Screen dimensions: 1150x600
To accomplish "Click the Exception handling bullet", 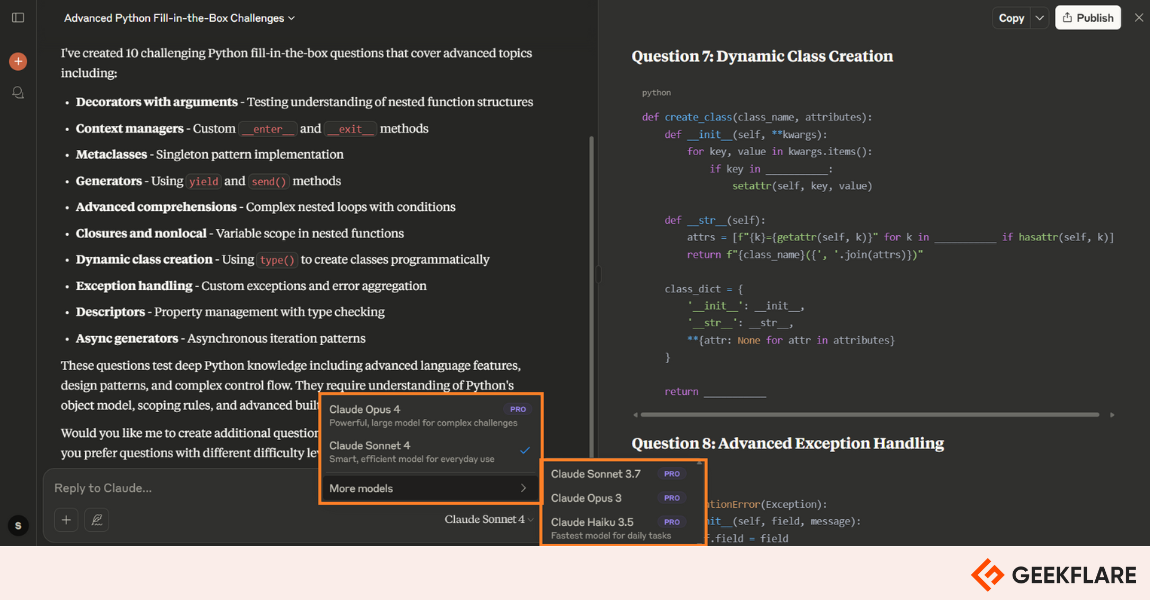I will coord(251,285).
